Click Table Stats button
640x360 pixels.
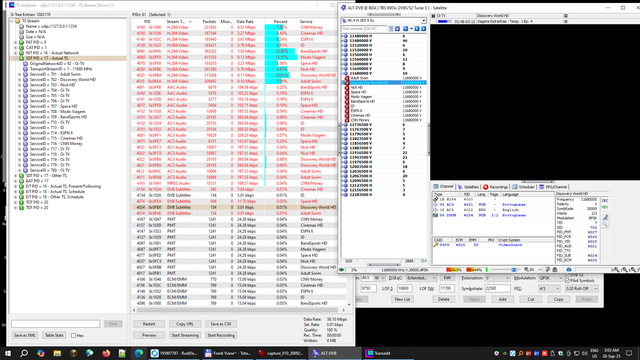[54, 335]
